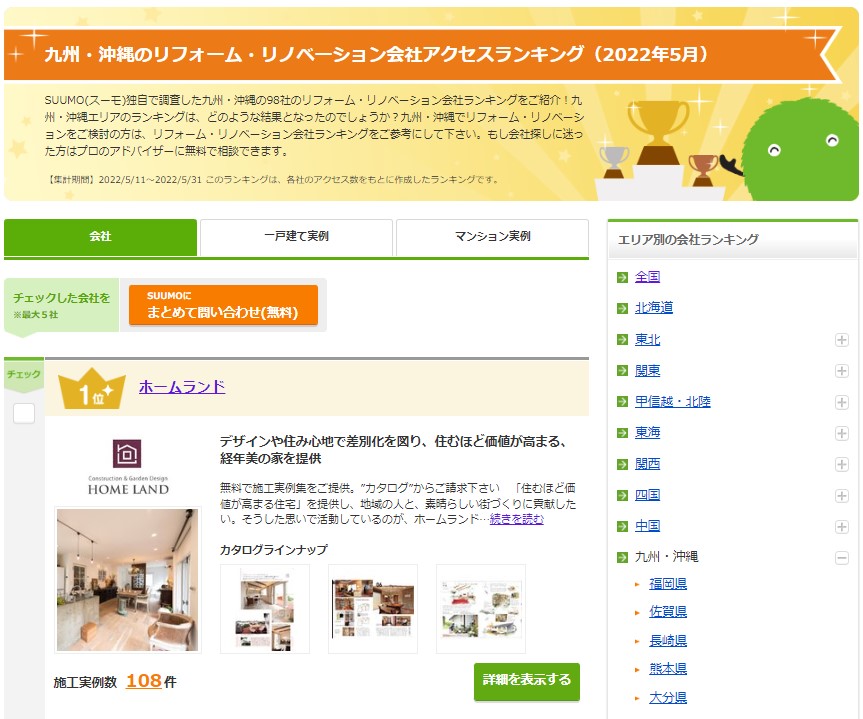Open the 東北 area ranking link
This screenshot has height=719, width=863.
click(x=647, y=340)
